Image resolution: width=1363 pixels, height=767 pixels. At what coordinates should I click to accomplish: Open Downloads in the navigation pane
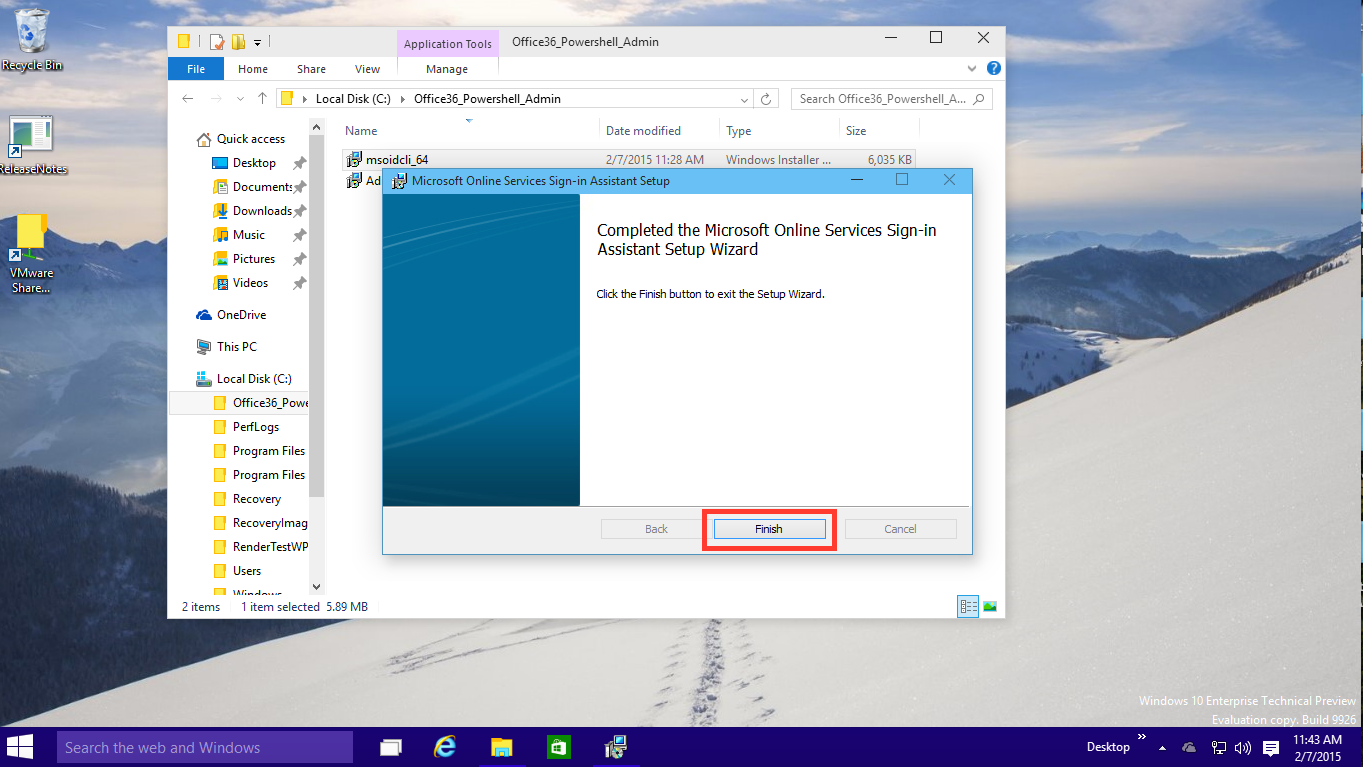(262, 211)
